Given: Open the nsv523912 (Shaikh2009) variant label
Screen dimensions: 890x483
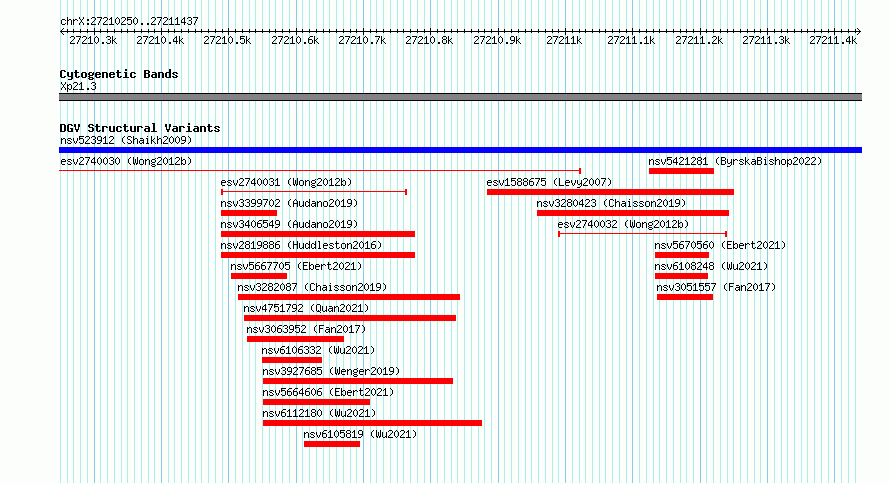Looking at the screenshot, I should click(x=126, y=140).
